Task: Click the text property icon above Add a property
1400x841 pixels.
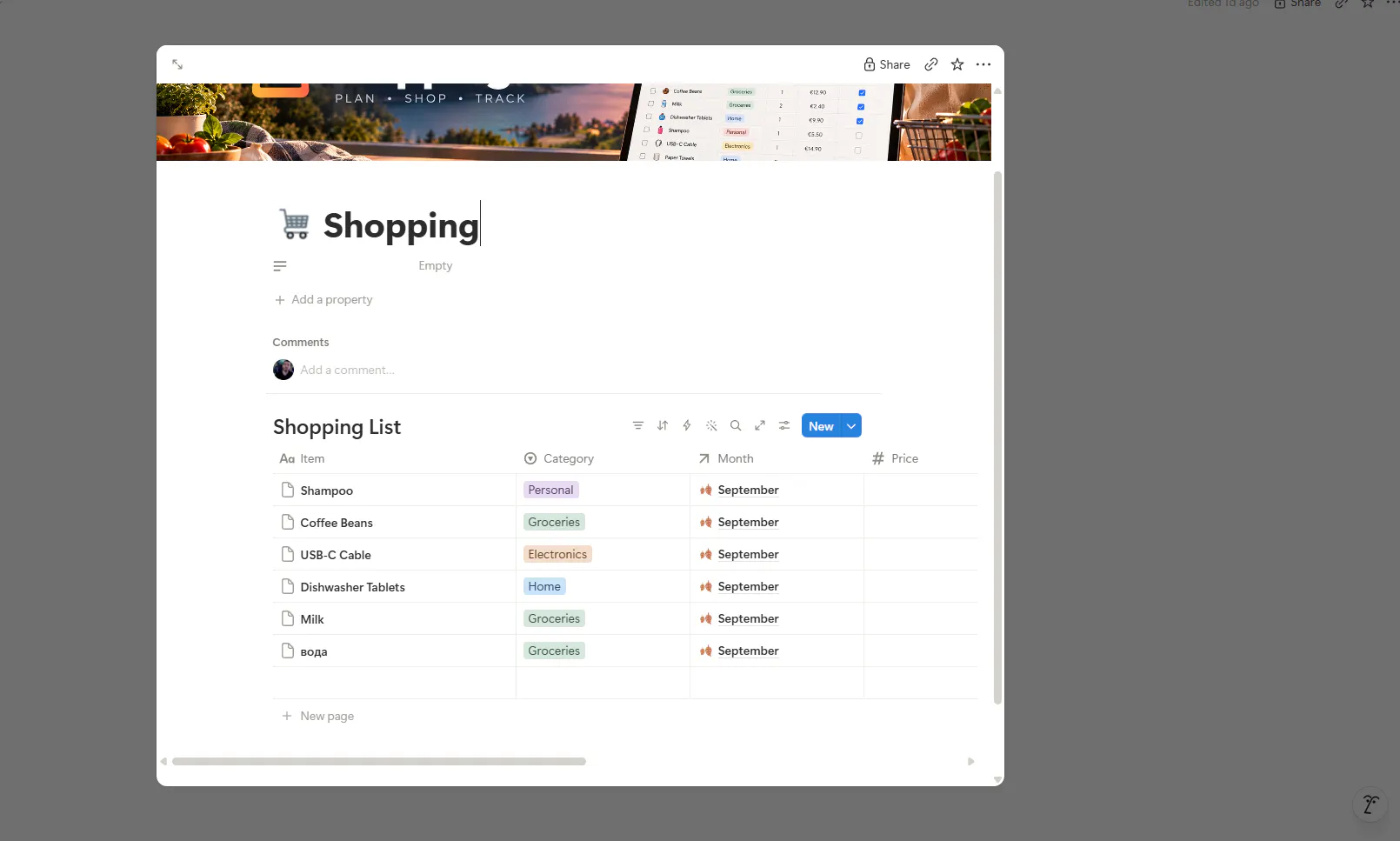Action: click(x=280, y=266)
